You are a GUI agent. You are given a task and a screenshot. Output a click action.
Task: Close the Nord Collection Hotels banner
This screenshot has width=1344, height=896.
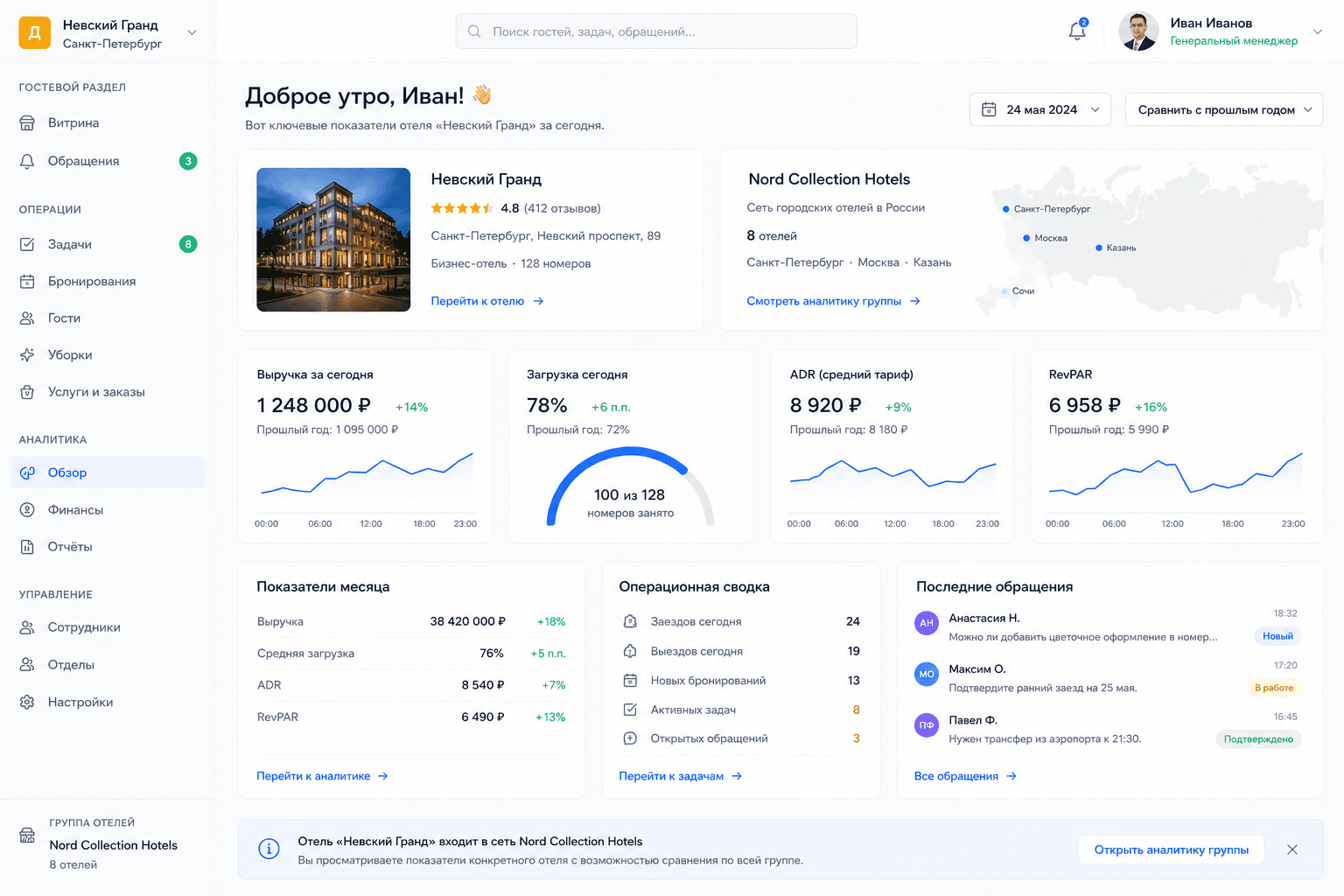[1292, 850]
